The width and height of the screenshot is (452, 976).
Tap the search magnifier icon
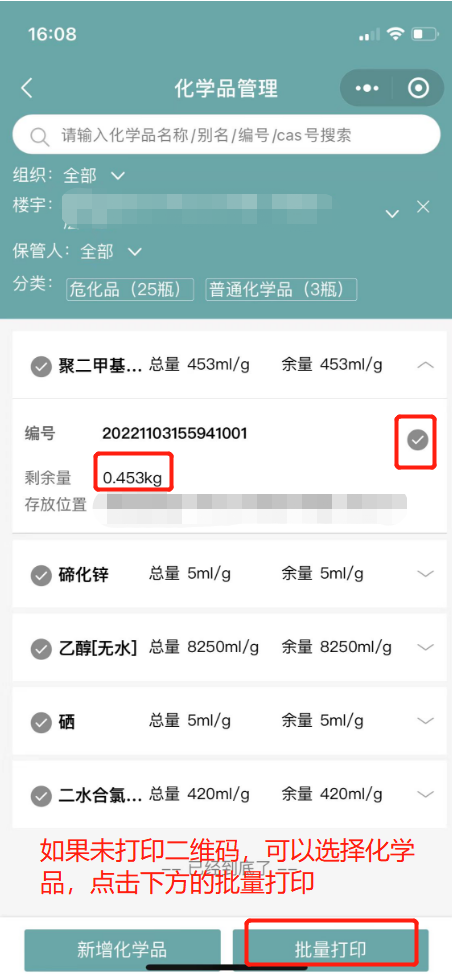click(39, 136)
